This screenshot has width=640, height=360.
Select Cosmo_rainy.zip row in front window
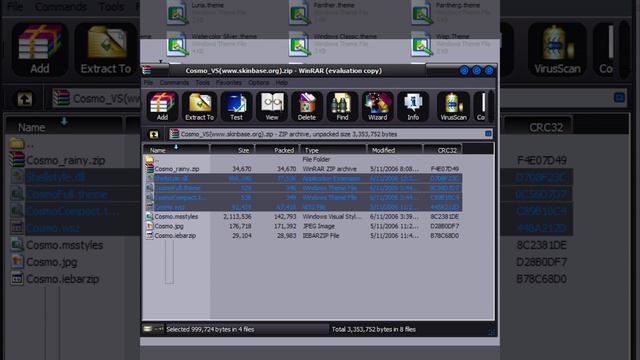click(x=303, y=169)
